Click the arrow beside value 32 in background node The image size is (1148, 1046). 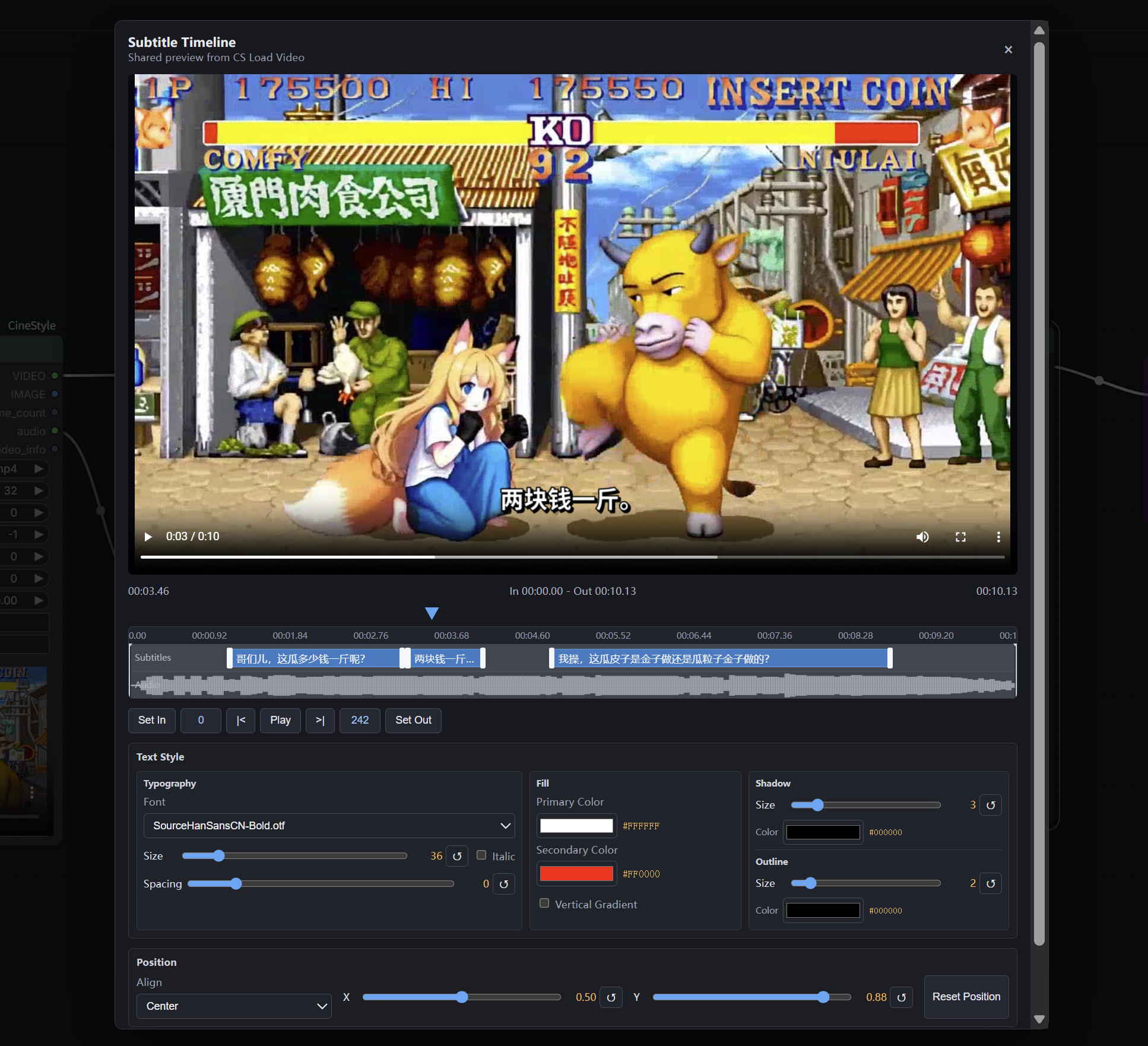[39, 491]
